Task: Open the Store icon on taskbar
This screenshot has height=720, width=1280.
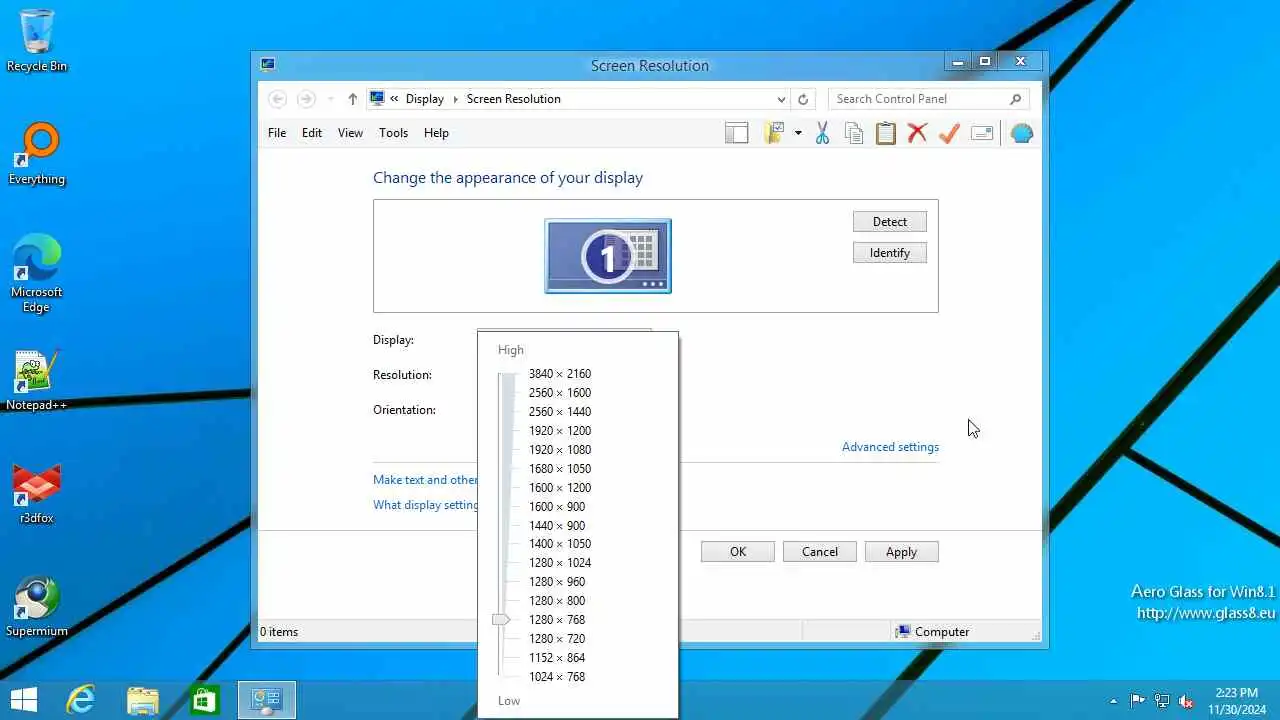Action: pyautogui.click(x=205, y=700)
